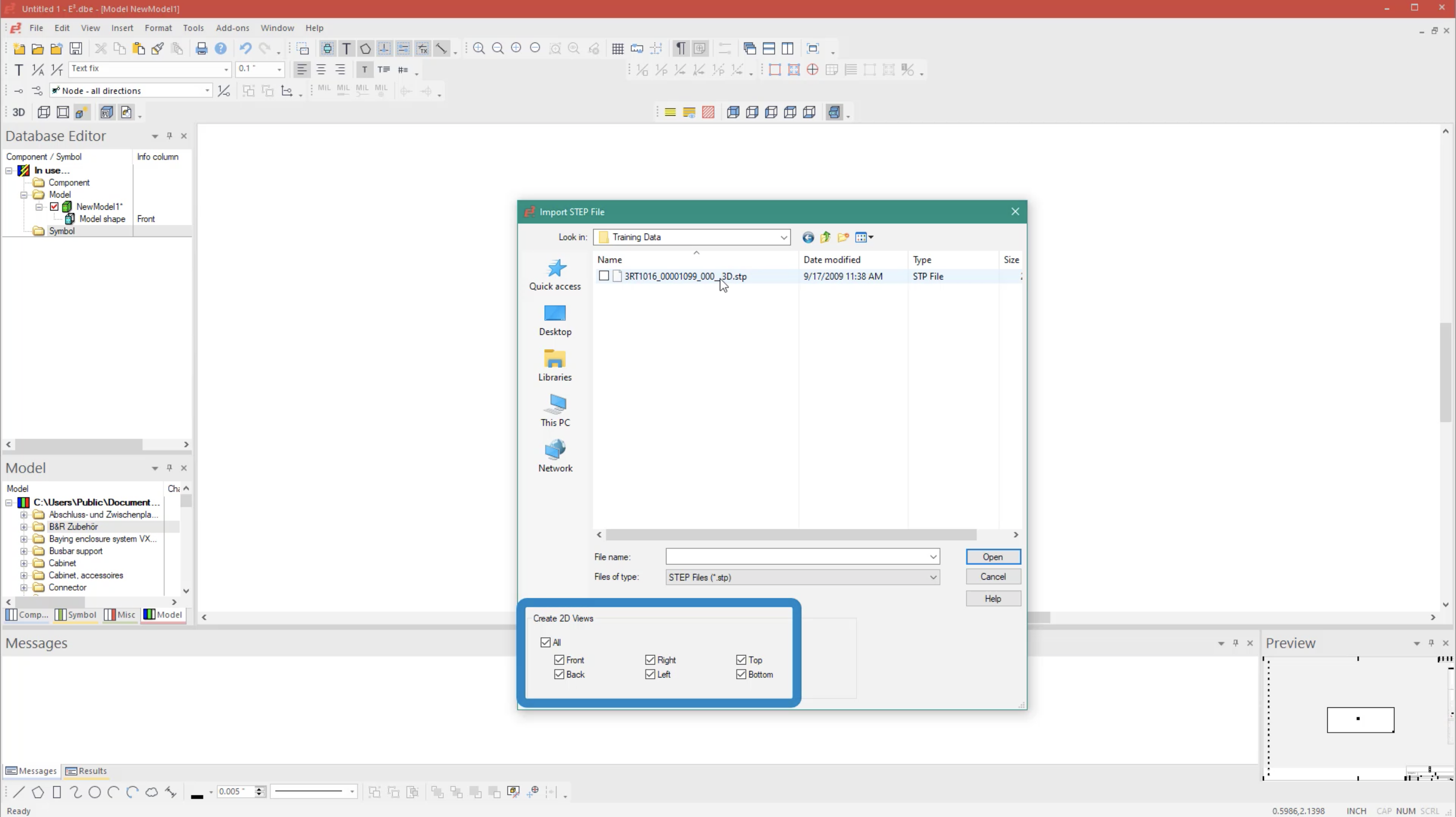Click the This PC shortcut

[555, 411]
